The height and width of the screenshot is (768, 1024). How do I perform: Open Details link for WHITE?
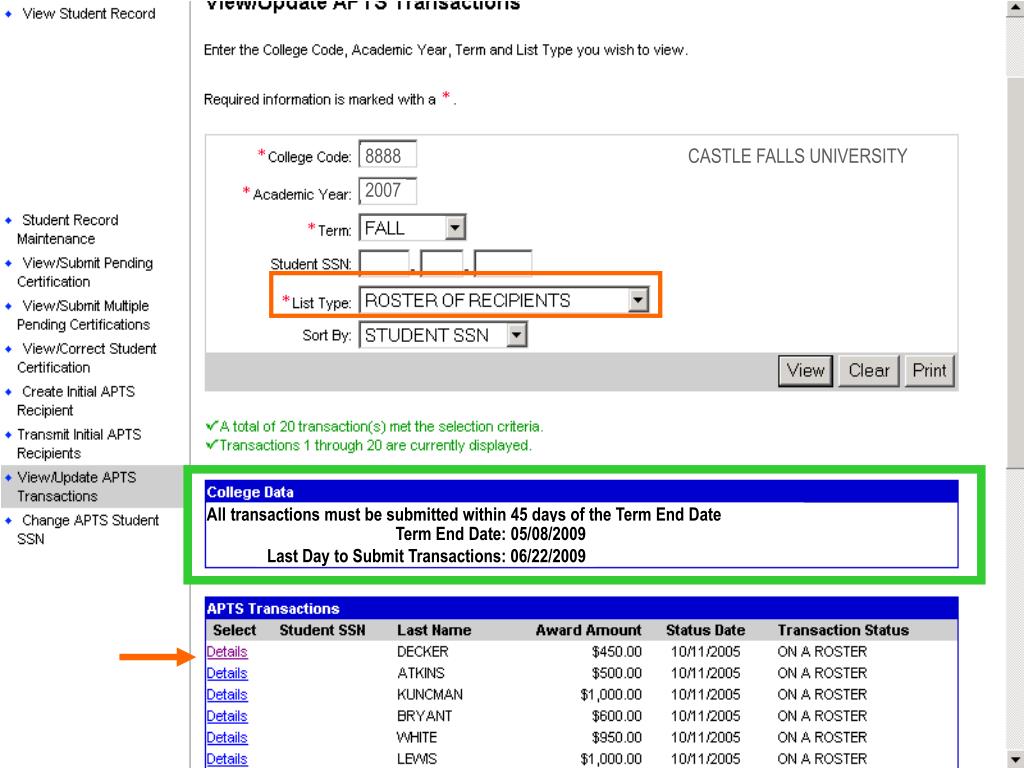pyautogui.click(x=227, y=738)
